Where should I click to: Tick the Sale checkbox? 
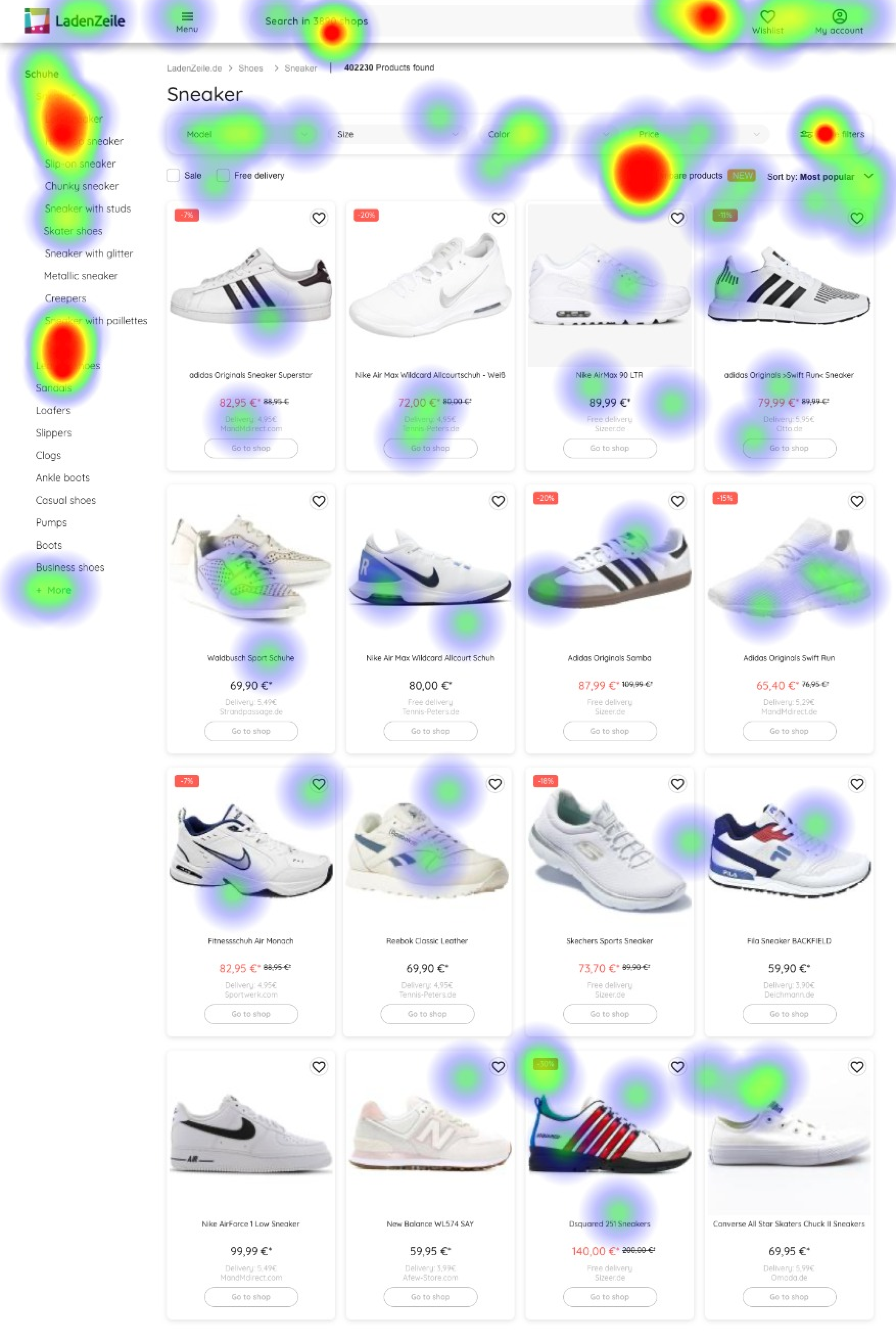click(x=173, y=175)
